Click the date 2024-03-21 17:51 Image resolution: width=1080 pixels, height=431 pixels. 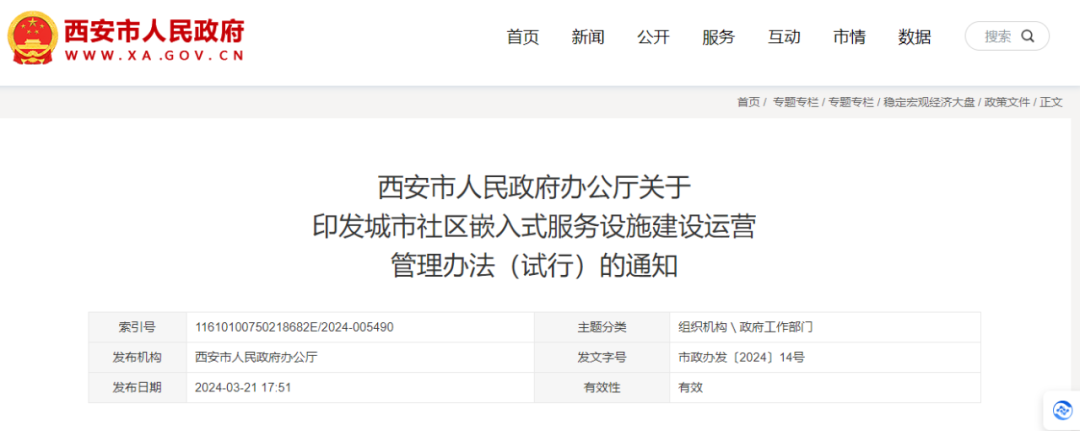pyautogui.click(x=243, y=388)
